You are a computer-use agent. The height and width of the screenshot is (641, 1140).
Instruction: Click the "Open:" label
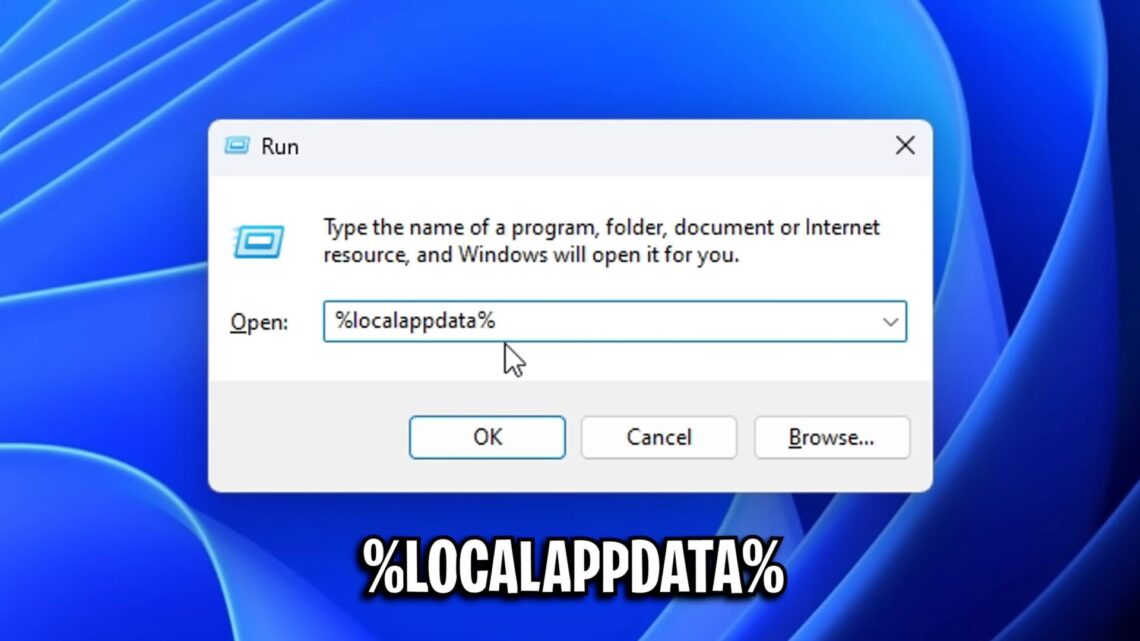point(259,322)
